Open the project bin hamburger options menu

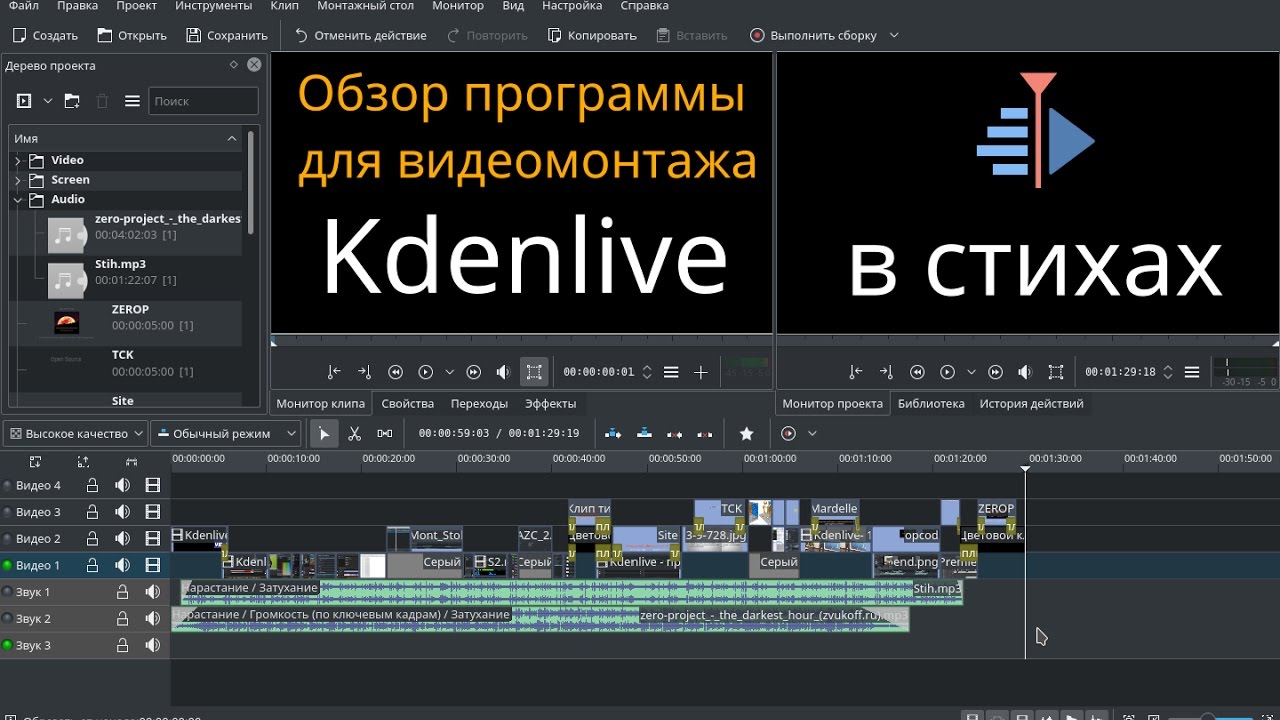pyautogui.click(x=132, y=101)
